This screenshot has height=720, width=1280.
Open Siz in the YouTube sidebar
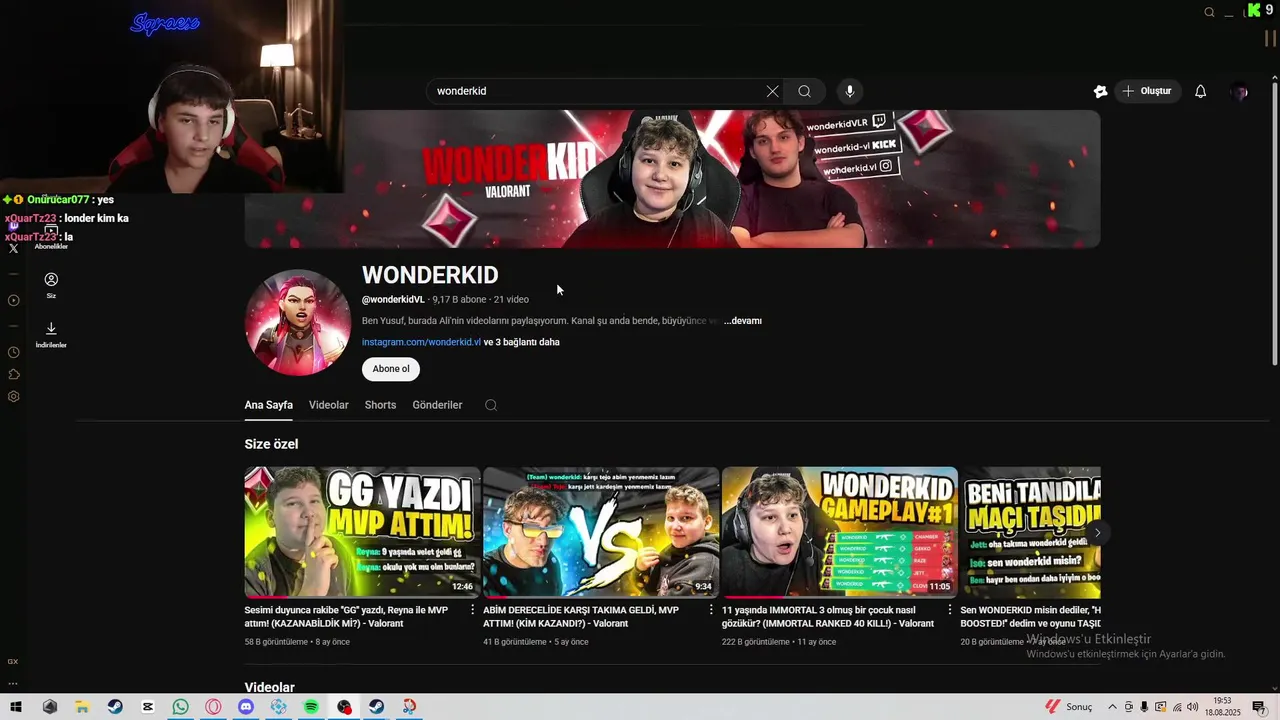[51, 285]
